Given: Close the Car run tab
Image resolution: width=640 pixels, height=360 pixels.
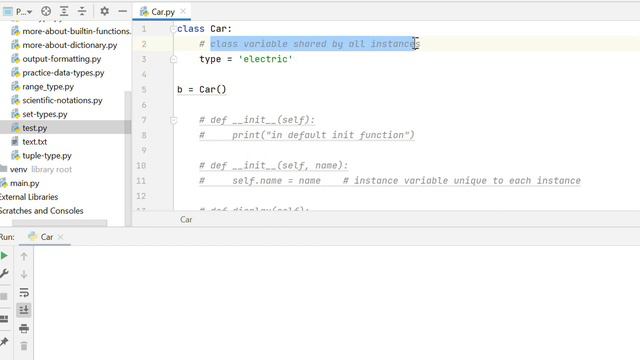Looking at the screenshot, I should click(x=60, y=237).
